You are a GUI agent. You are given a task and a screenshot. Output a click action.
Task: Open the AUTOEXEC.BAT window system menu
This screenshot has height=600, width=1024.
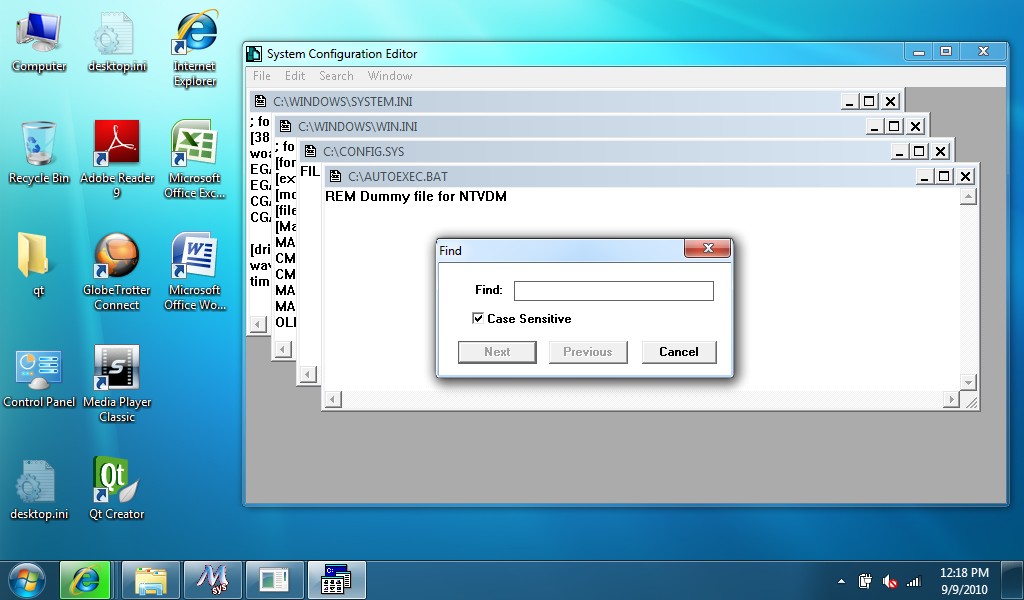334,175
